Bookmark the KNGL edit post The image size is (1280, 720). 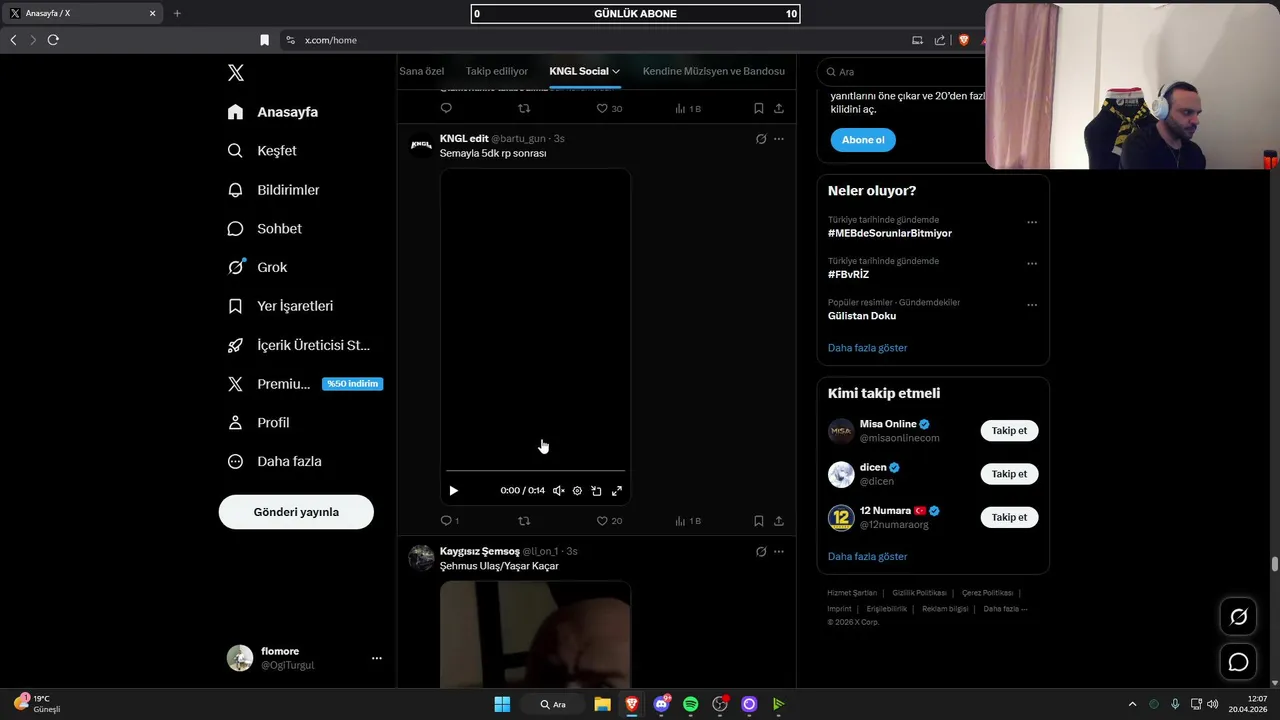click(759, 521)
